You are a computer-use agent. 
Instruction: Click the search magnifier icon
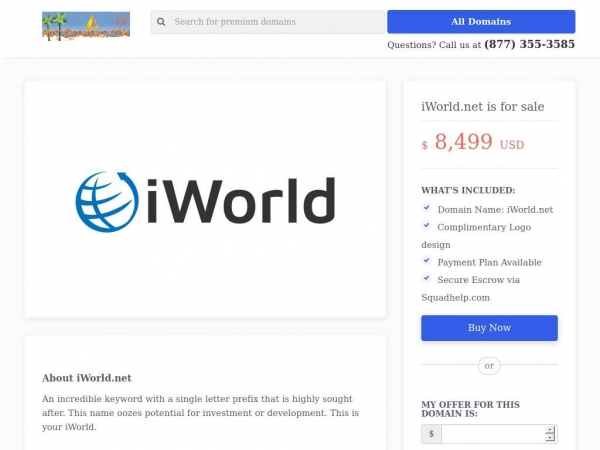(x=161, y=22)
